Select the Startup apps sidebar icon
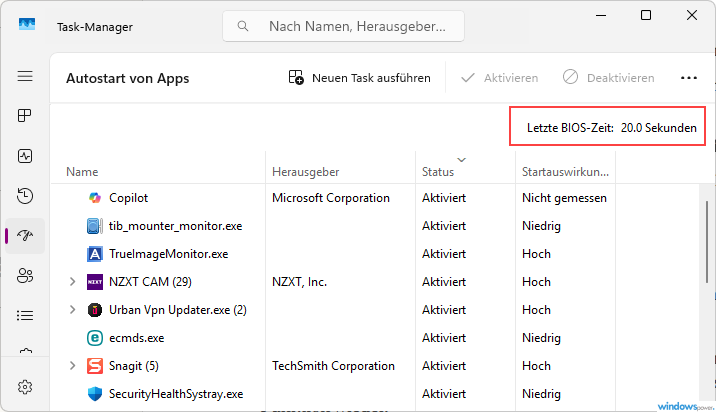 coord(25,236)
